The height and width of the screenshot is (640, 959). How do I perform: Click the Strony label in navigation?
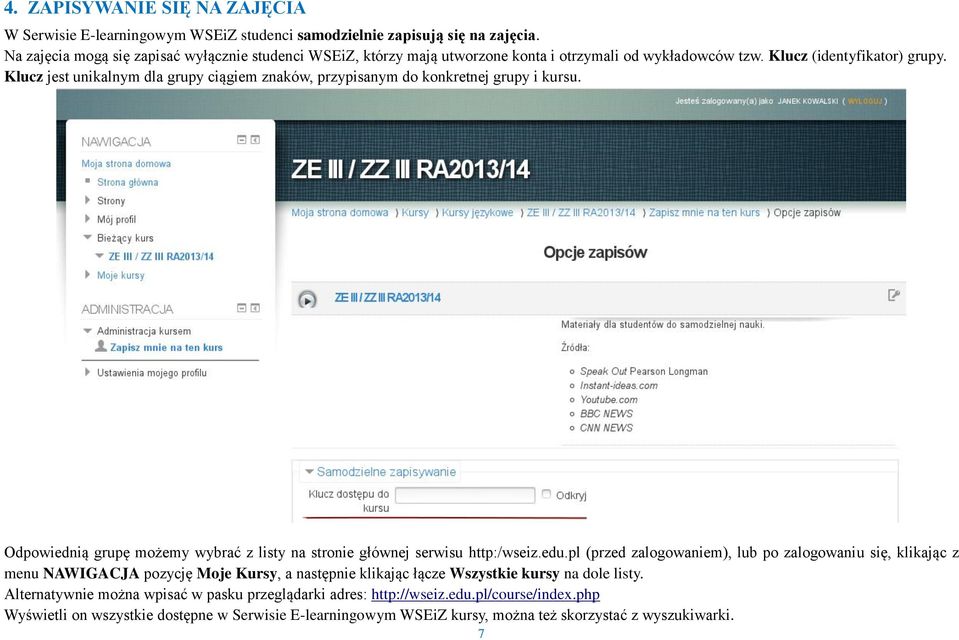tap(111, 201)
